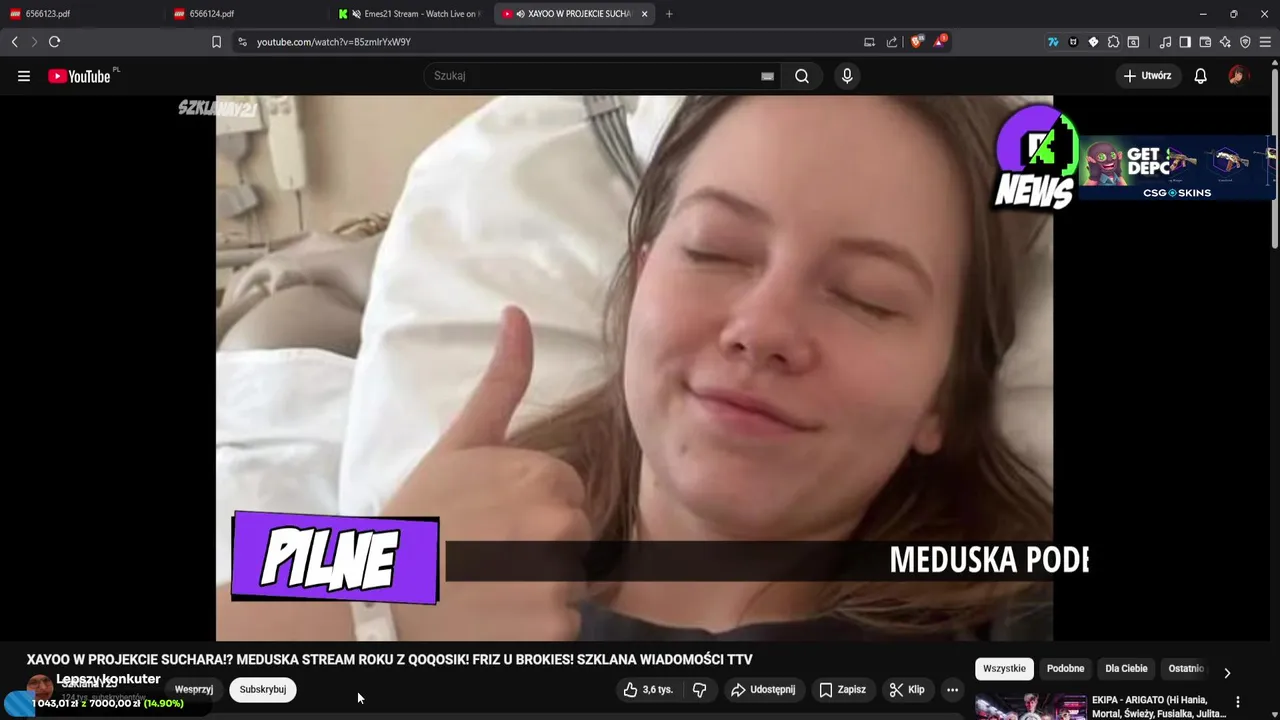Switch to Emes21 Stream Kick tab
1280x720 pixels.
point(410,14)
